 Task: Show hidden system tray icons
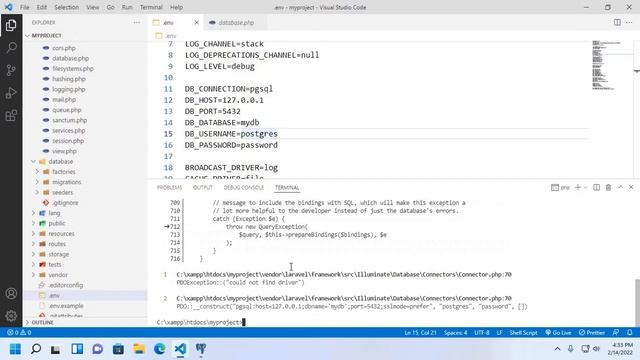(557, 349)
